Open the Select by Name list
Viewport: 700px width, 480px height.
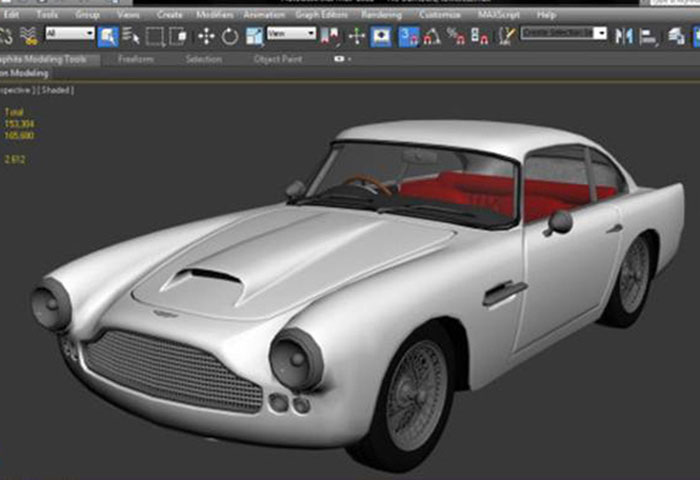[x=131, y=36]
